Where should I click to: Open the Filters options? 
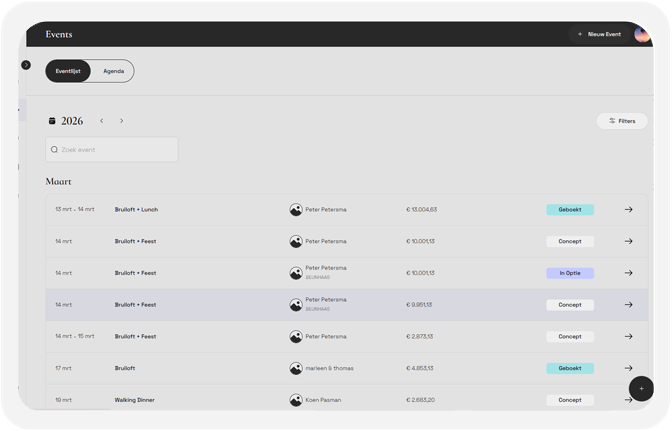pos(622,121)
